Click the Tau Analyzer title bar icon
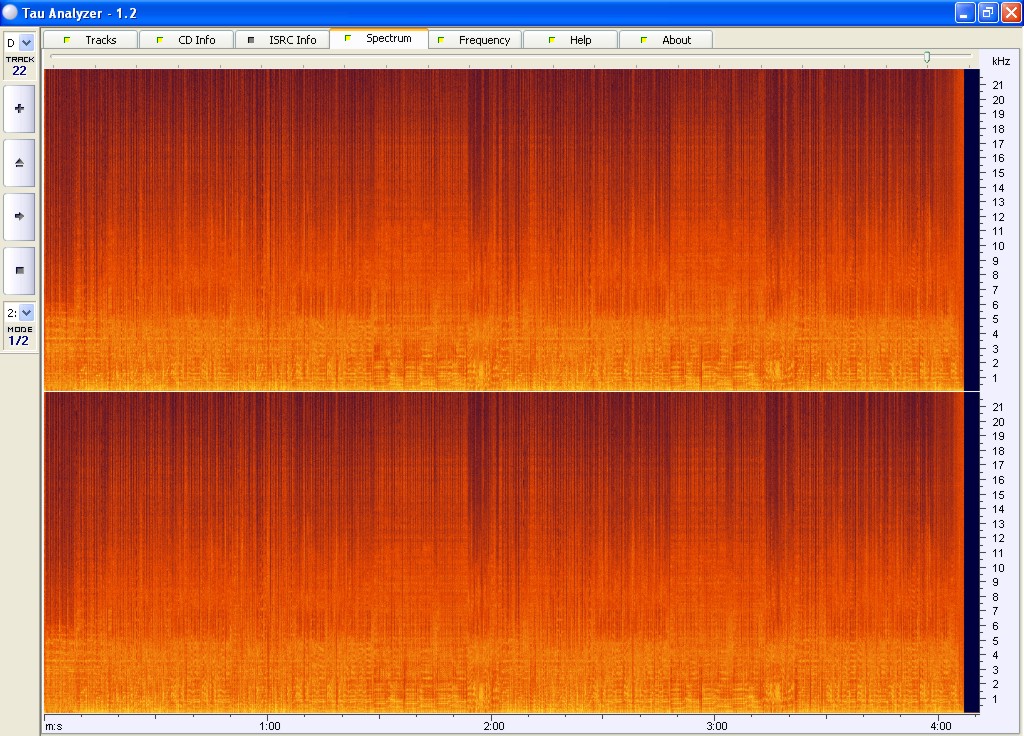 pyautogui.click(x=11, y=12)
